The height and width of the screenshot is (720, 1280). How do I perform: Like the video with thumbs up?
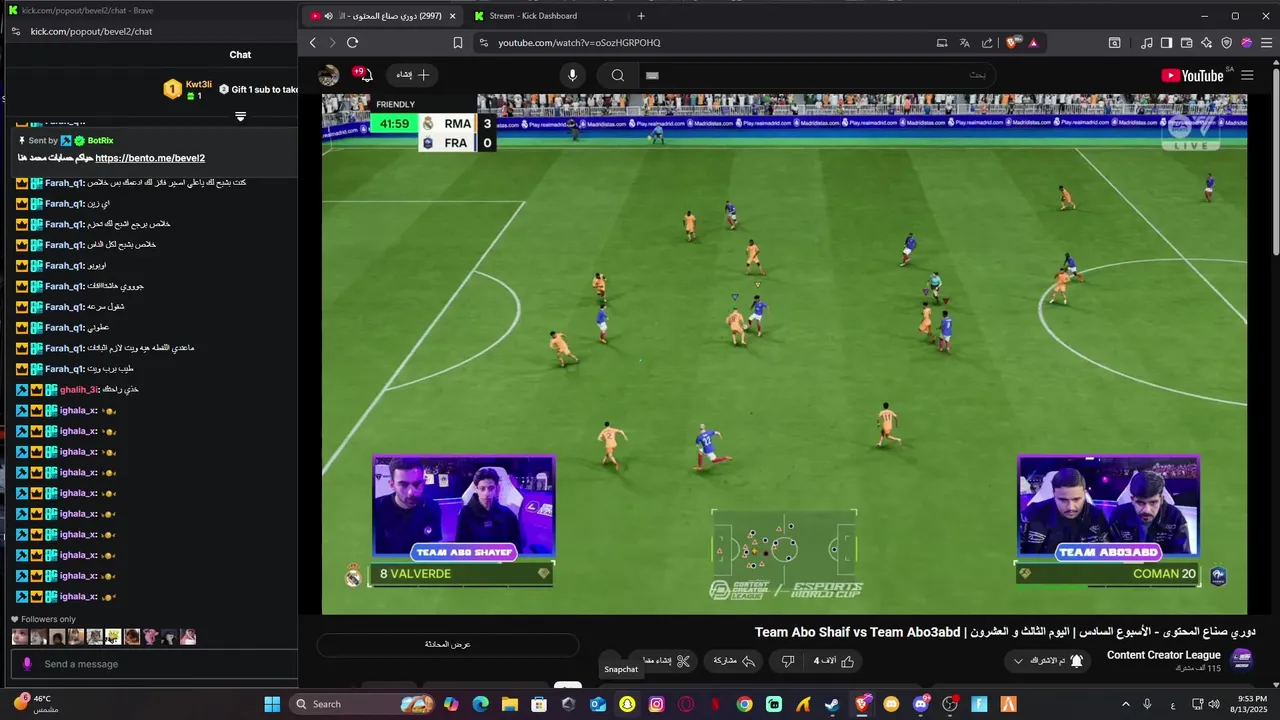[x=835, y=661]
